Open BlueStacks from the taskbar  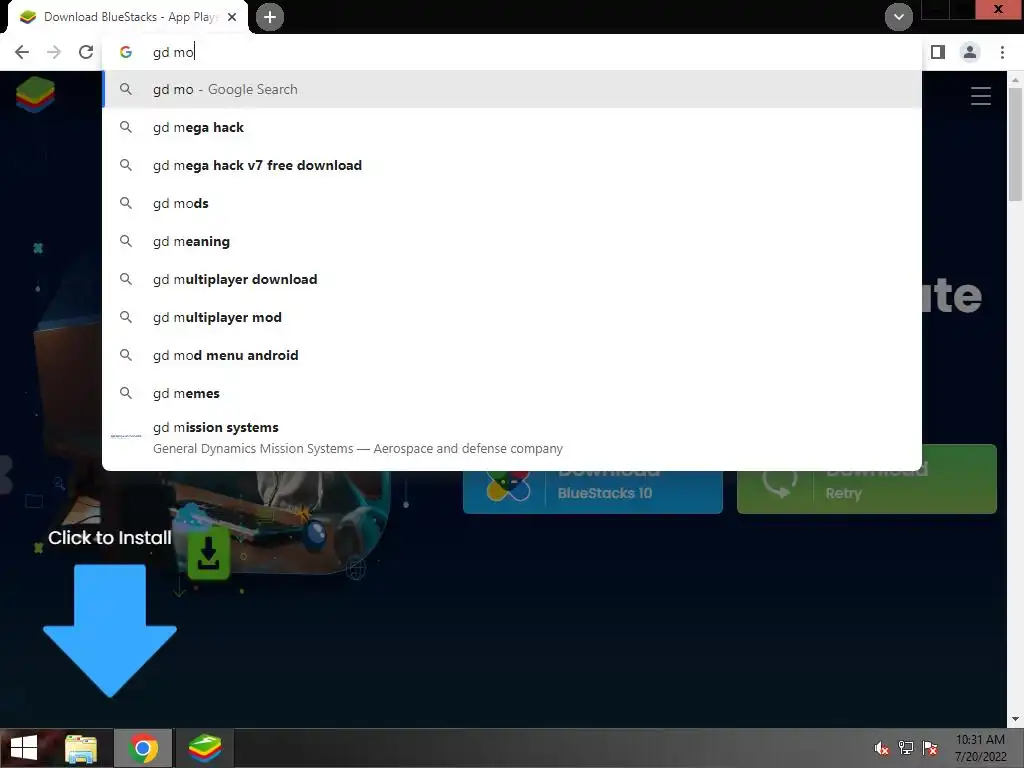click(205, 748)
